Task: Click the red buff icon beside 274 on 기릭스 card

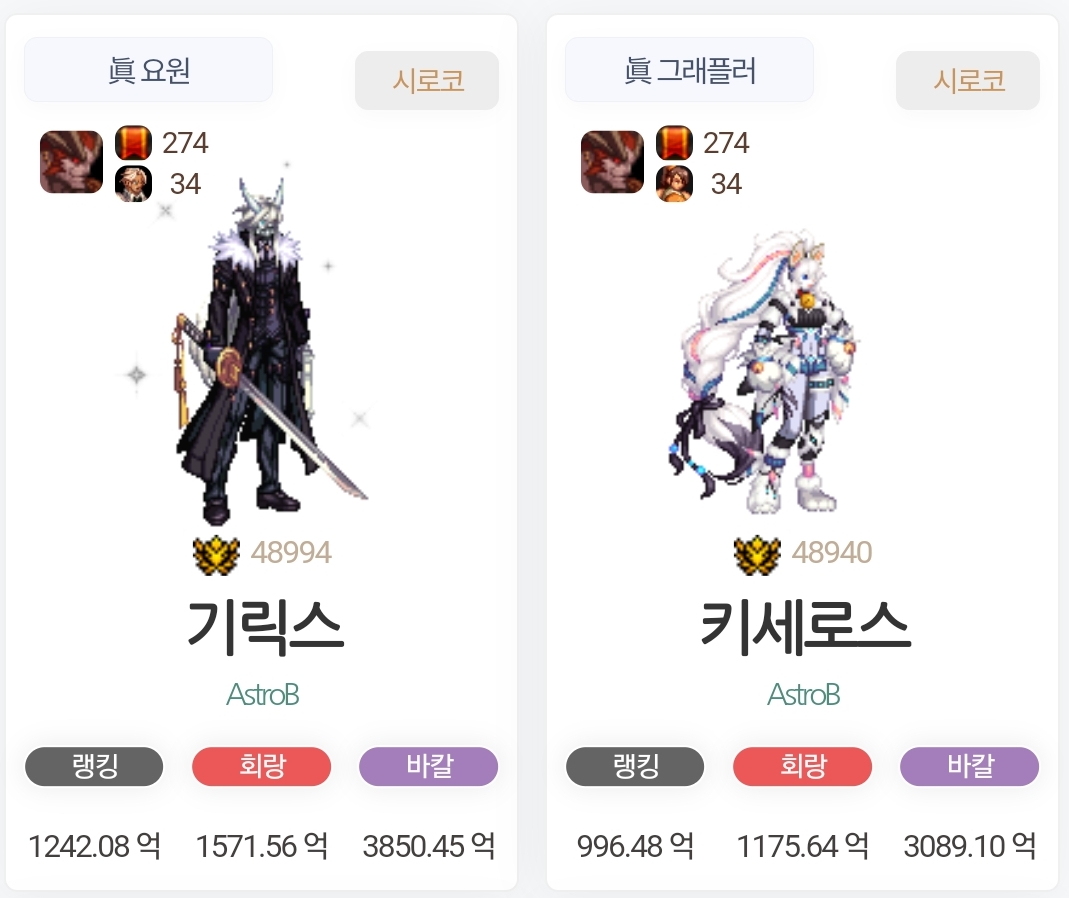Action: point(133,143)
